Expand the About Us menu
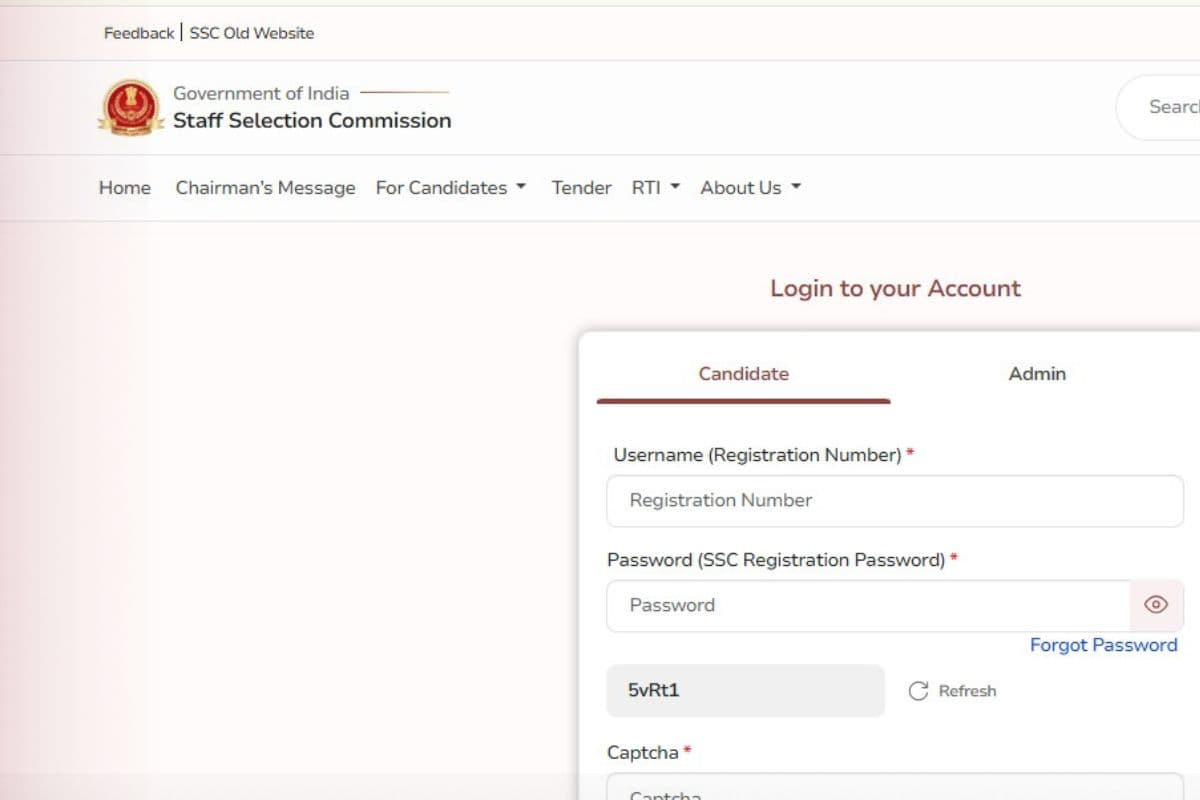1200x800 pixels. click(x=750, y=188)
